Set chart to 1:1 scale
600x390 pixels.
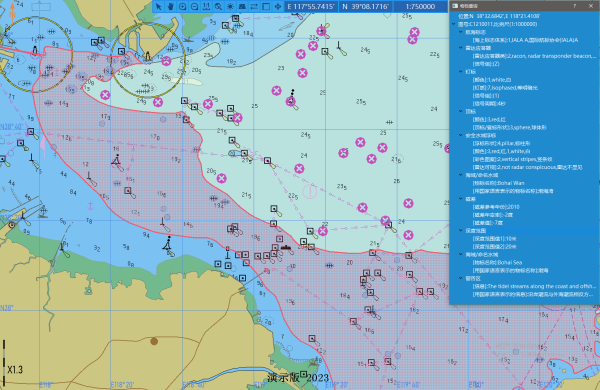pos(206,7)
